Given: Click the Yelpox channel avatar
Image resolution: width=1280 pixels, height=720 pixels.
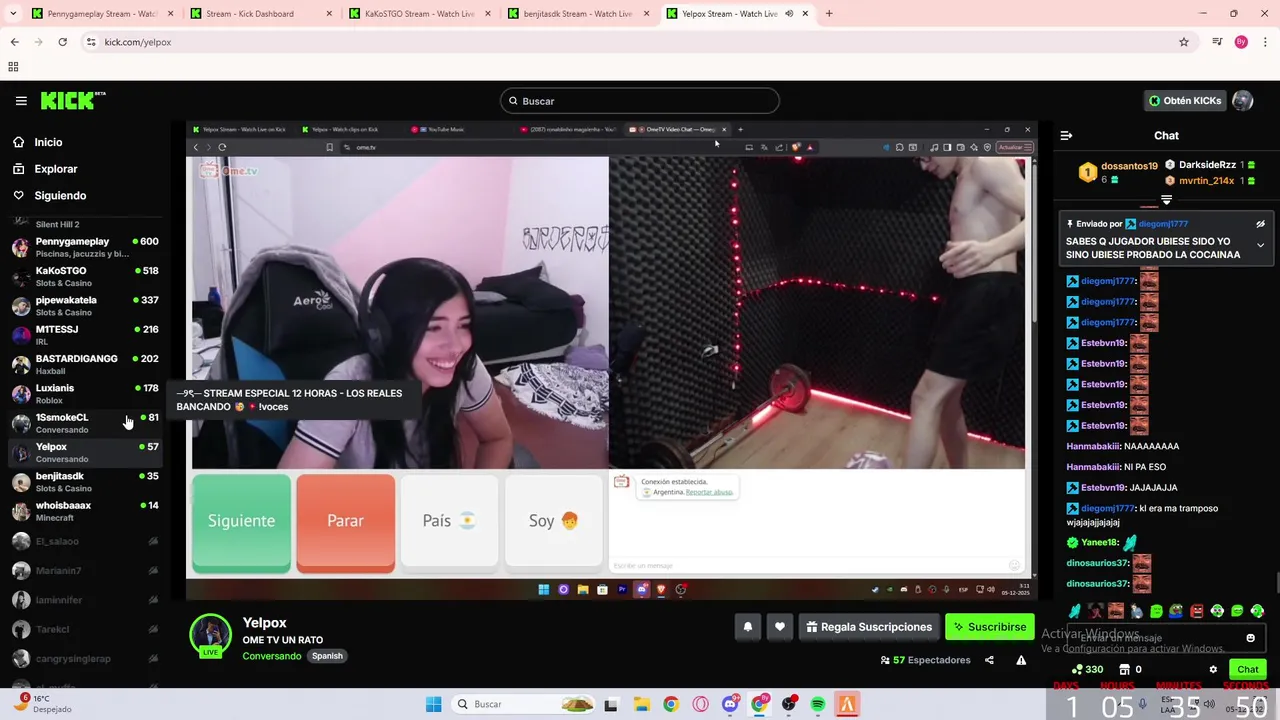Looking at the screenshot, I should pos(211,635).
